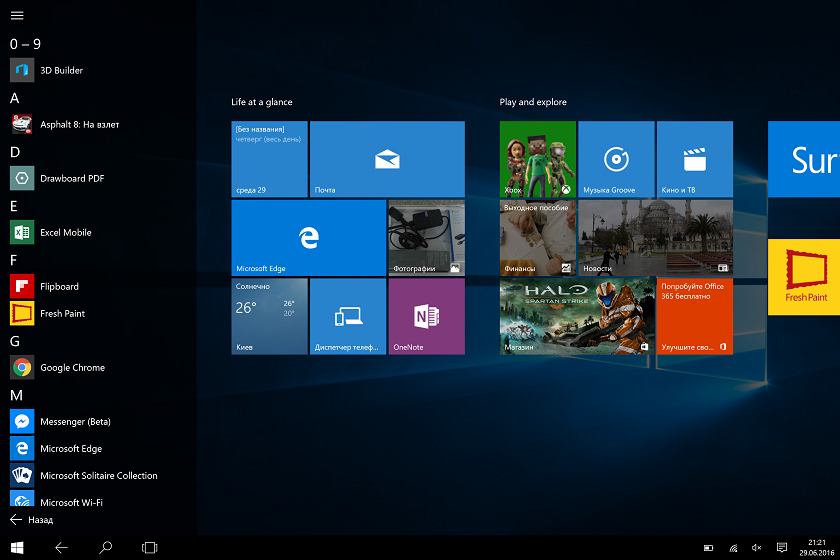840x560 pixels.
Task: Click the Life at a glance heading
Action: pos(262,102)
